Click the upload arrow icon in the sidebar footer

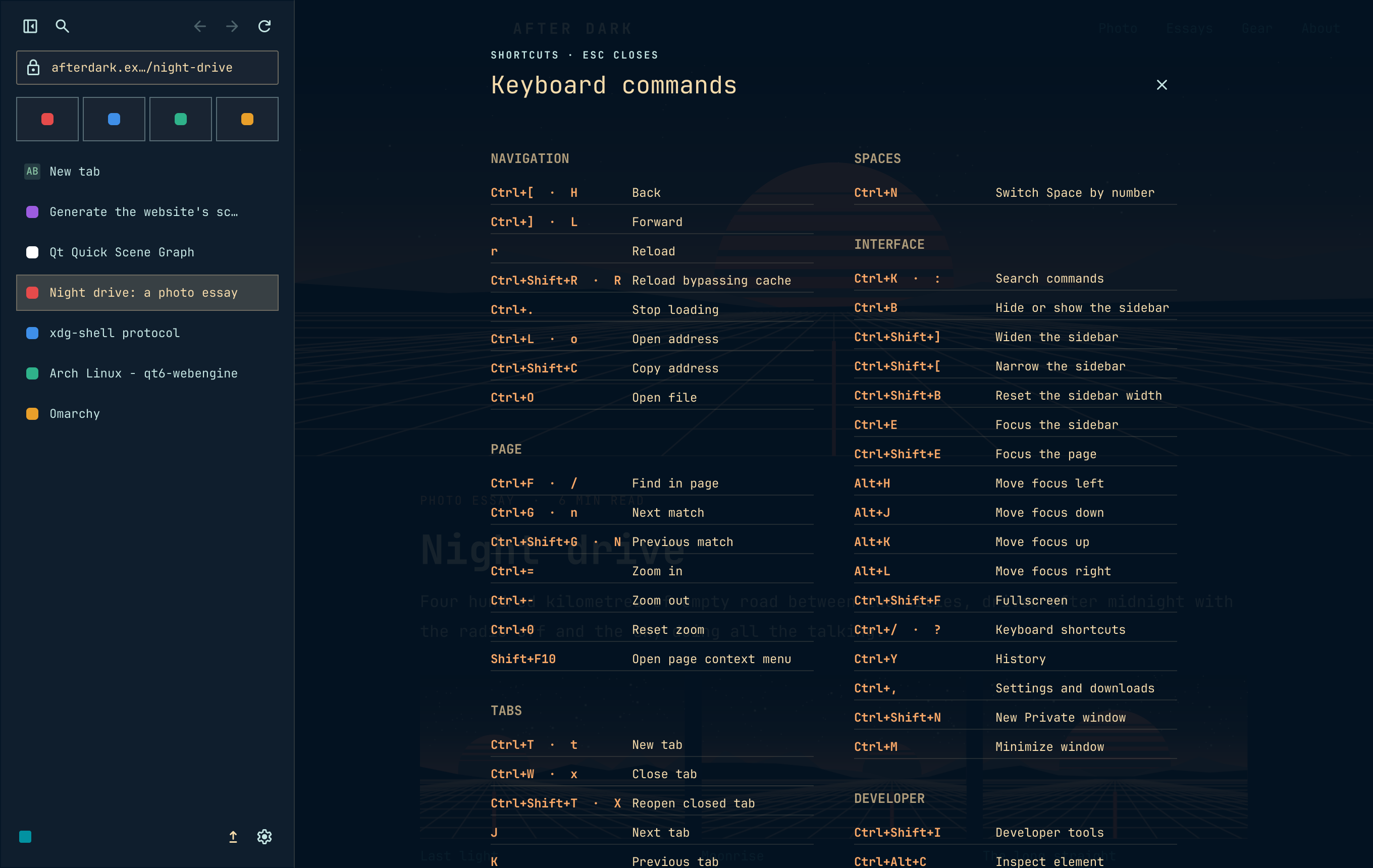[x=233, y=836]
